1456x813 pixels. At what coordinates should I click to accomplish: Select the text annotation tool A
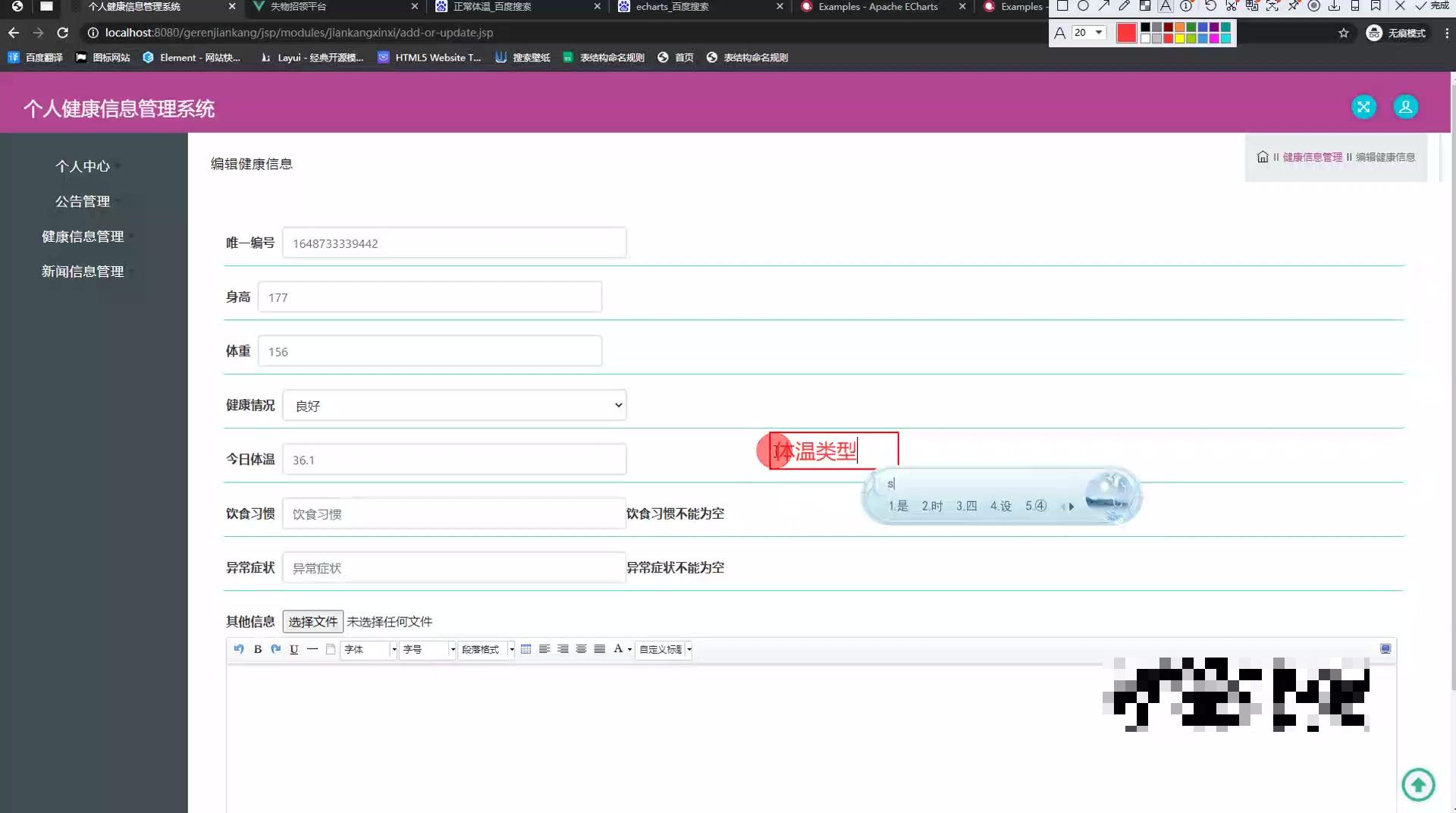tap(1166, 5)
